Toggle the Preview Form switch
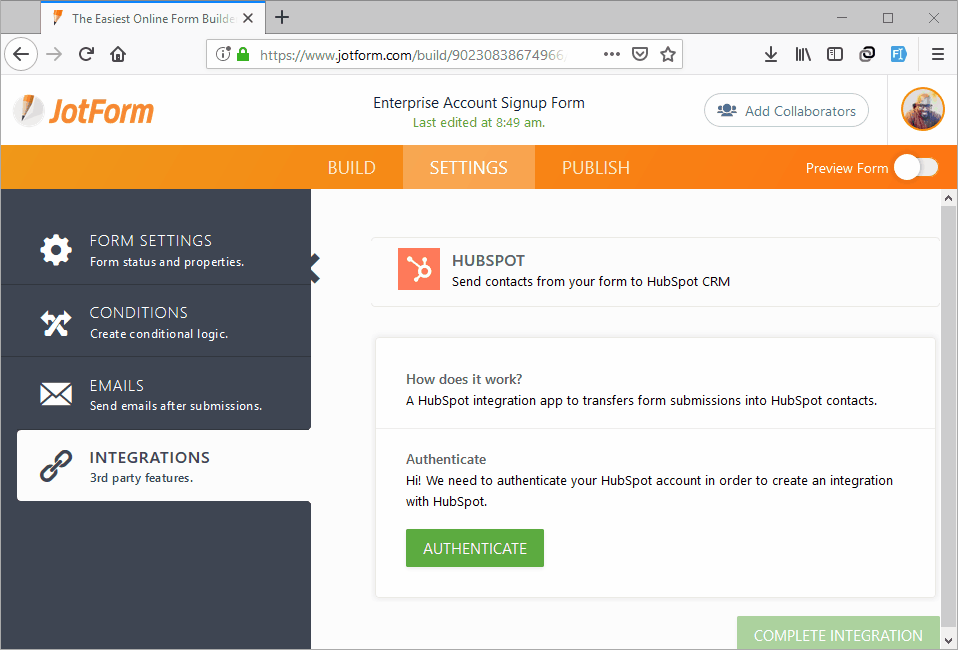 point(916,167)
